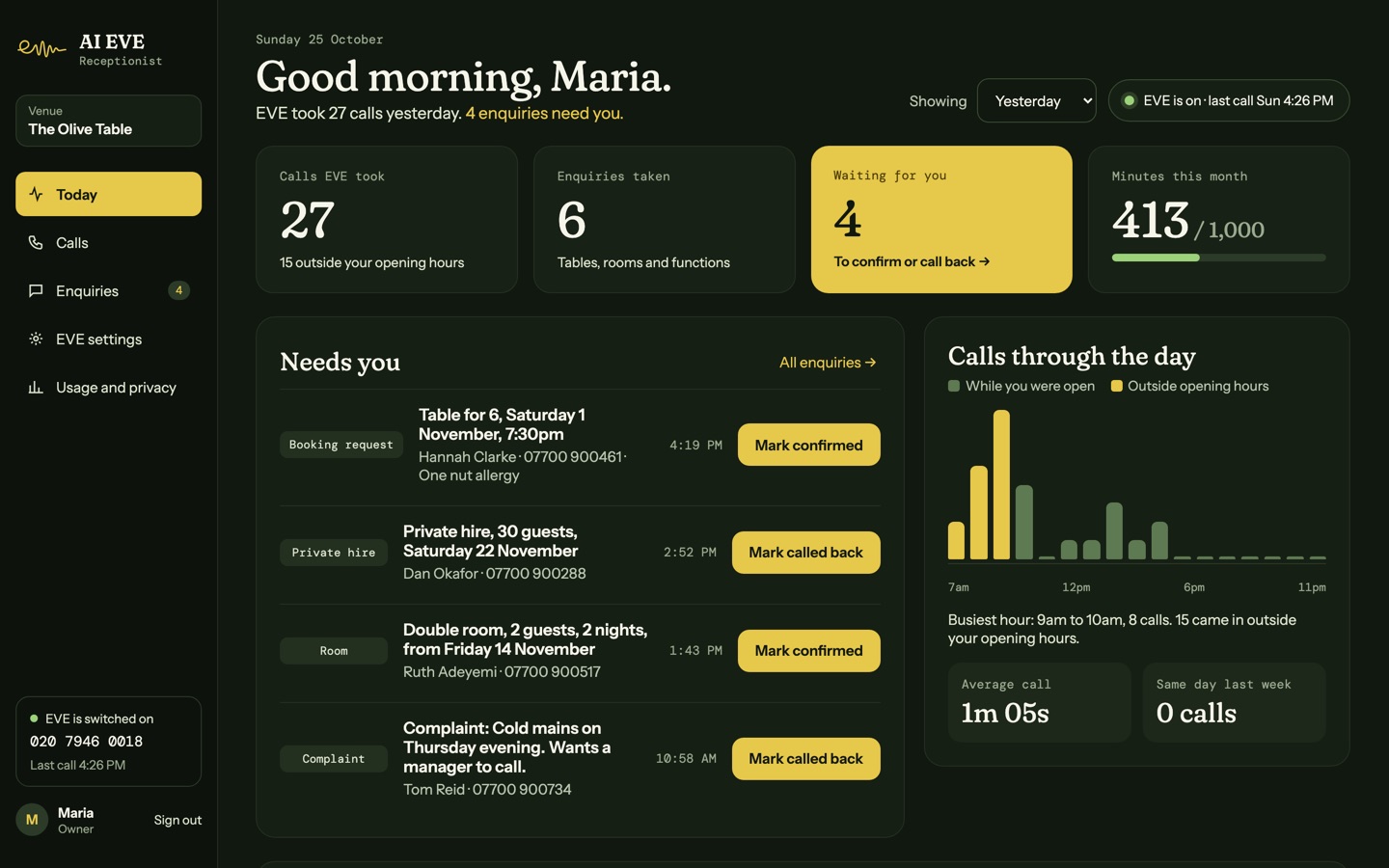Open Usage and privacy page

click(108, 387)
